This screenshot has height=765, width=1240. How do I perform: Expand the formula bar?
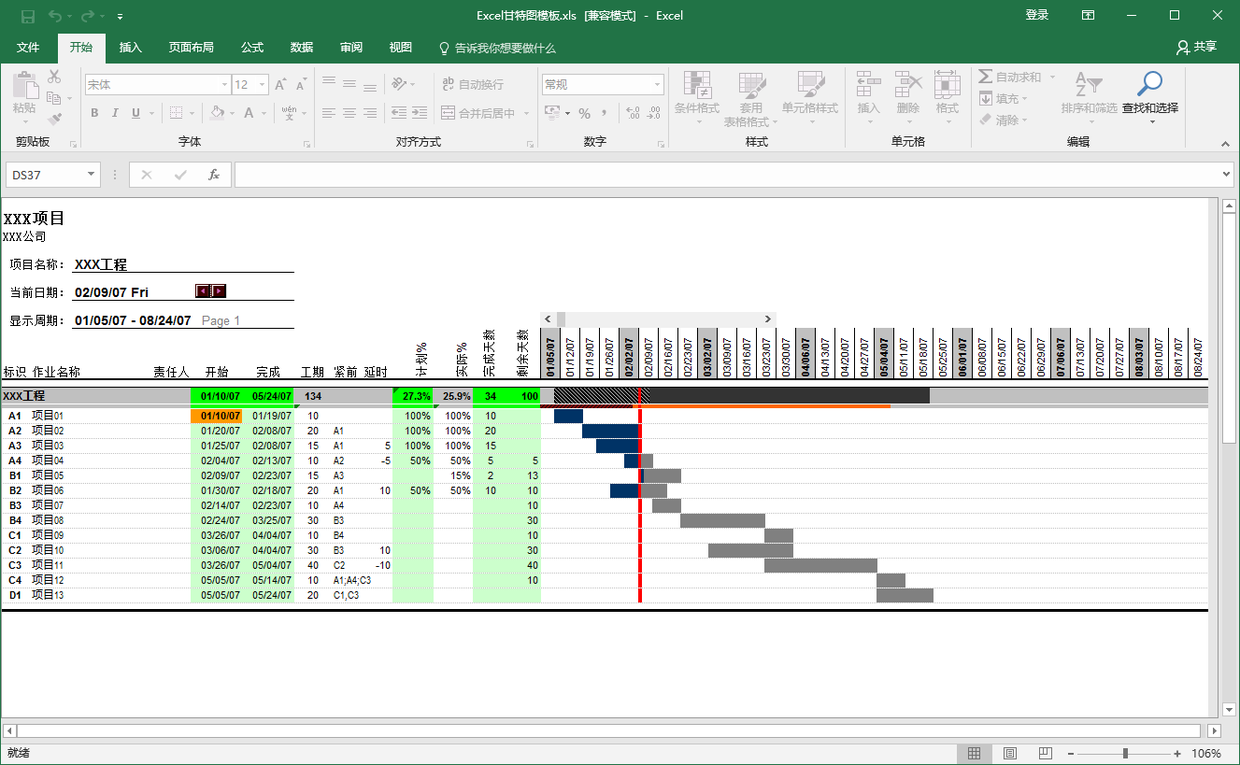[x=1227, y=175]
